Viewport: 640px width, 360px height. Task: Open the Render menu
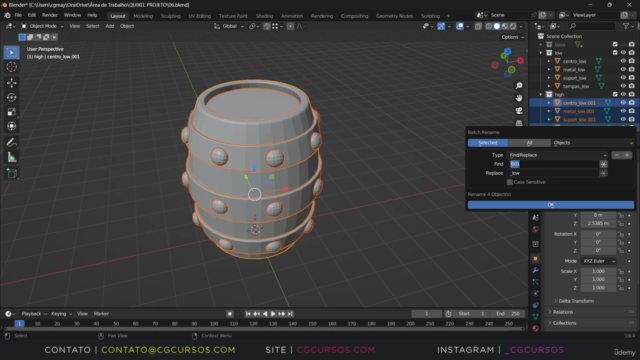pos(50,15)
